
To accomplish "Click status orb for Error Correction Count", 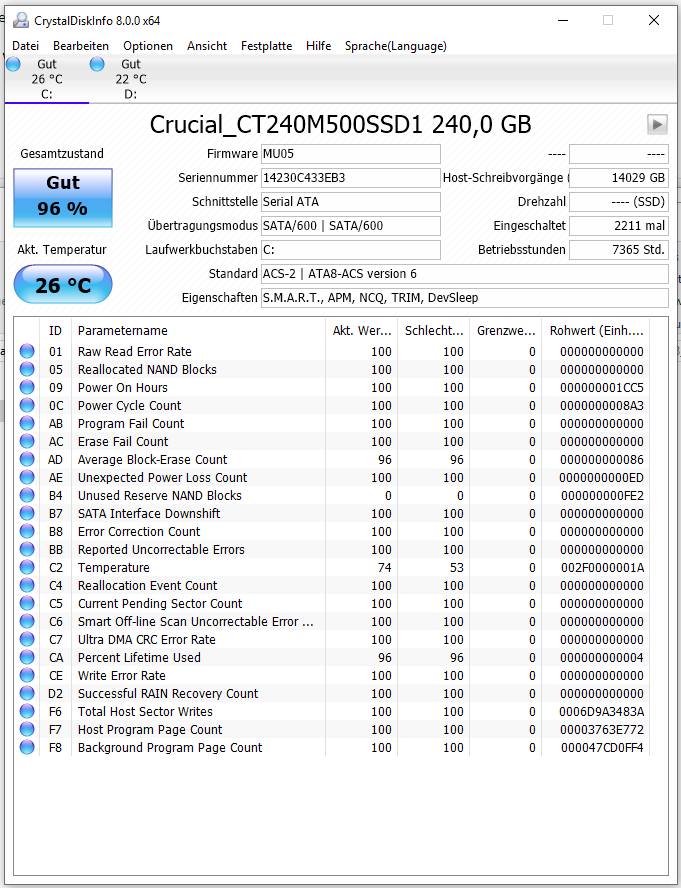I will [27, 531].
